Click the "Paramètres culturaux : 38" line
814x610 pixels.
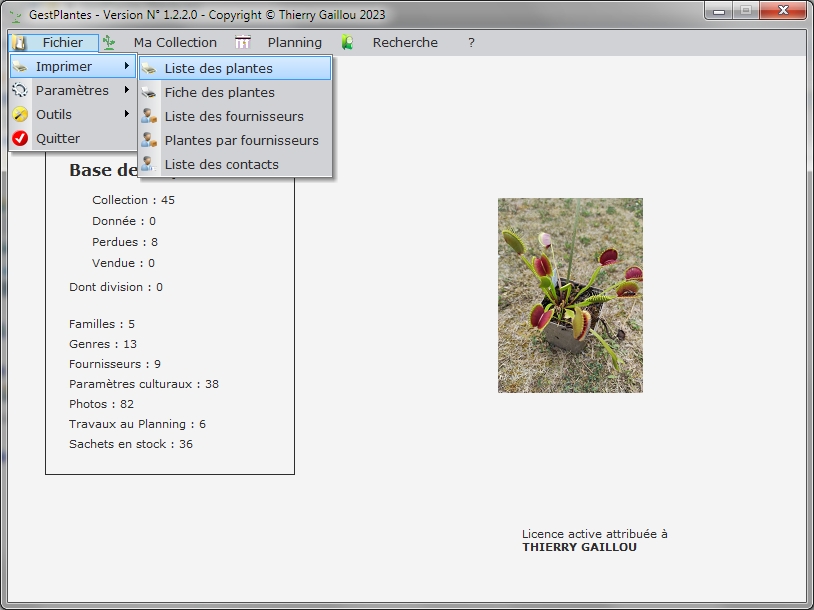tap(144, 384)
